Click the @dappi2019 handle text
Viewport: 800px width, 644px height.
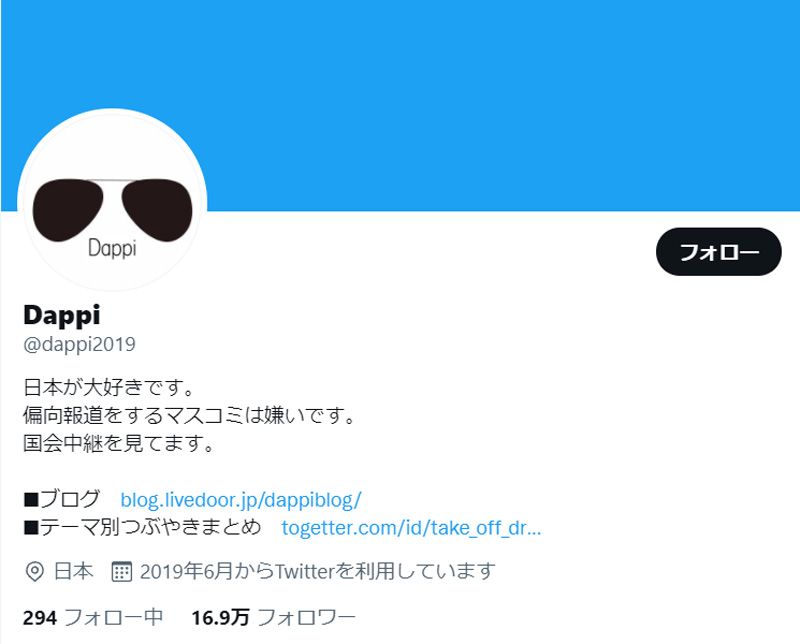80,344
